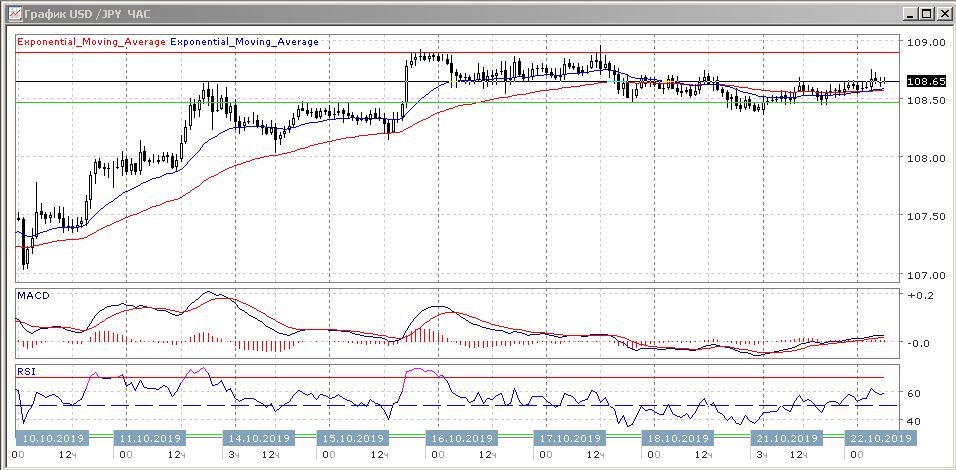The height and width of the screenshot is (470, 956).
Task: Select the 18.10.2019 date marker
Action: 677,438
